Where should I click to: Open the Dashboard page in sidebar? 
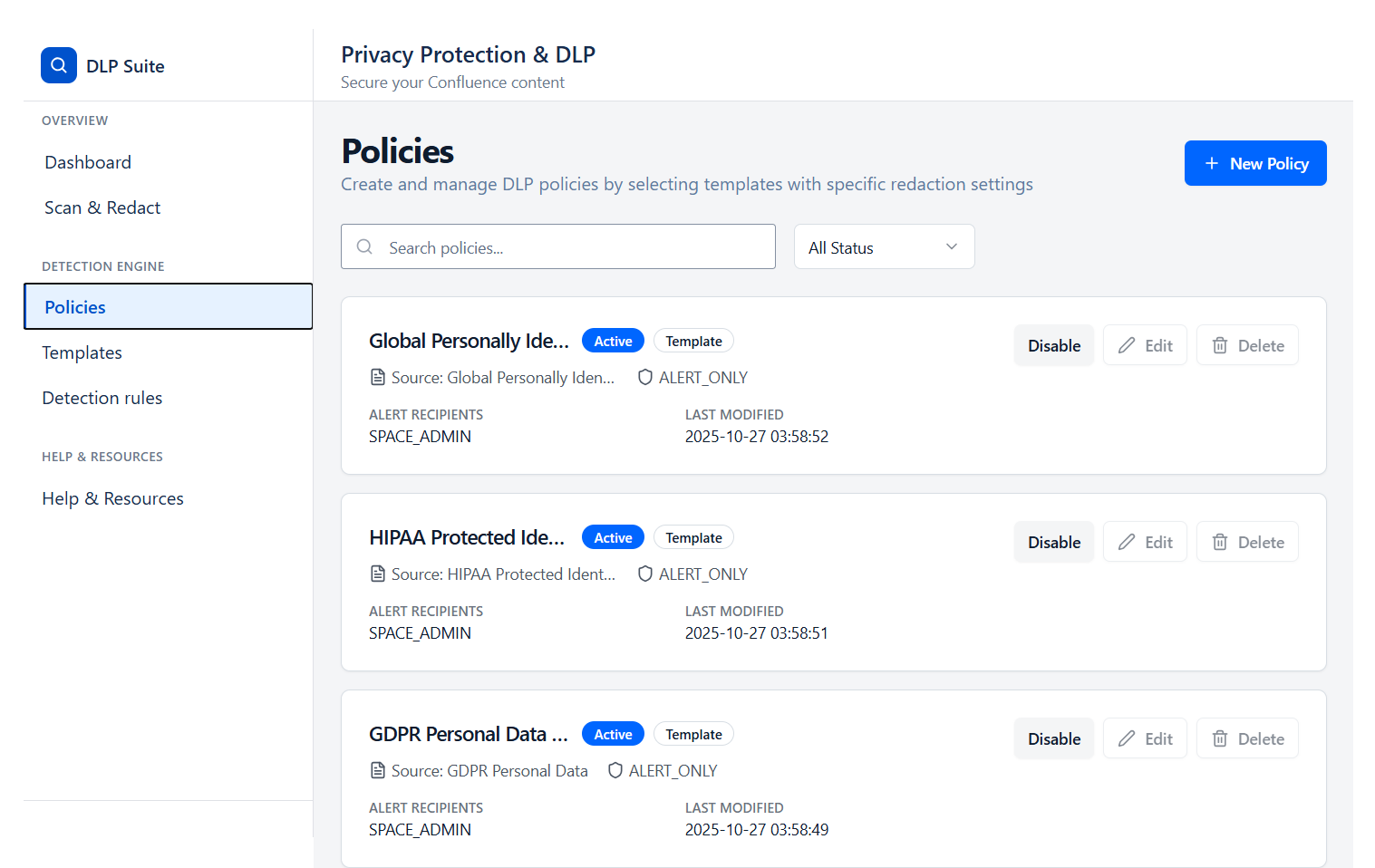click(88, 162)
